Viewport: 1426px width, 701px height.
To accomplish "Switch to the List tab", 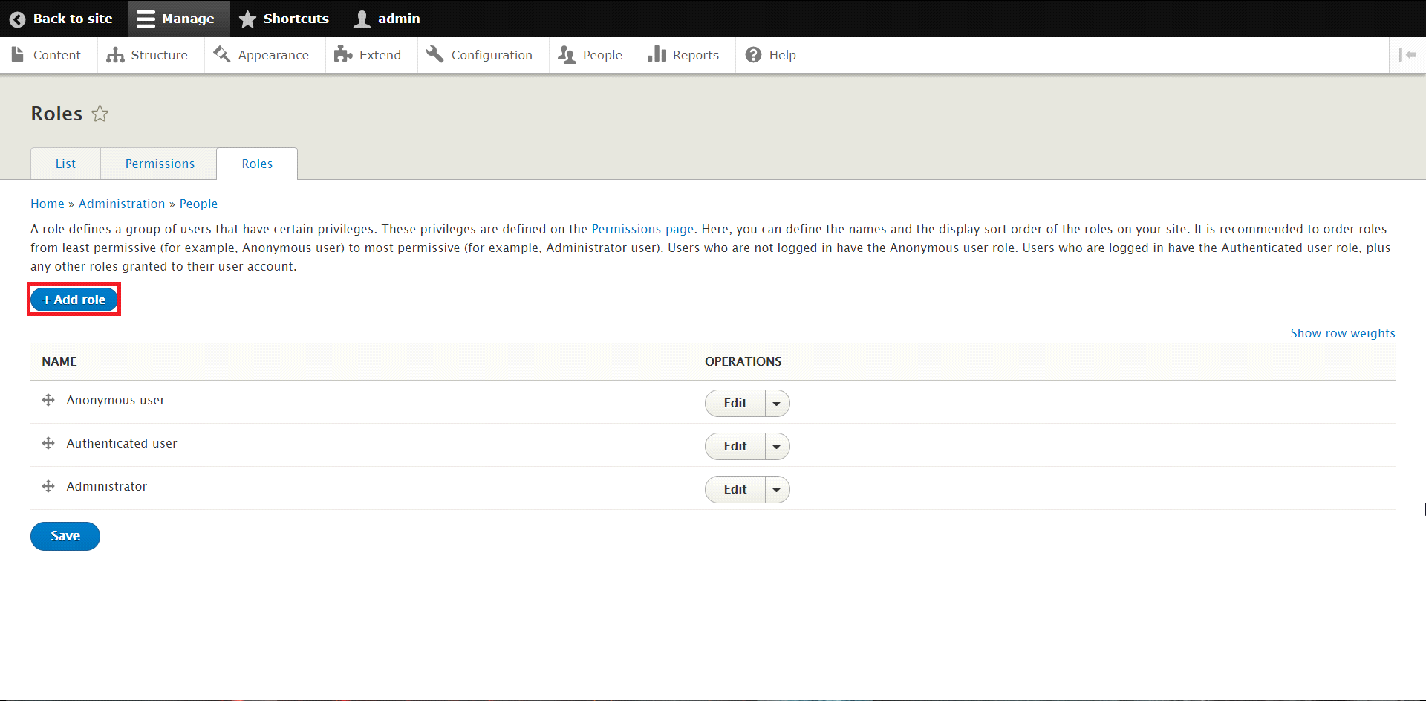I will click(65, 163).
